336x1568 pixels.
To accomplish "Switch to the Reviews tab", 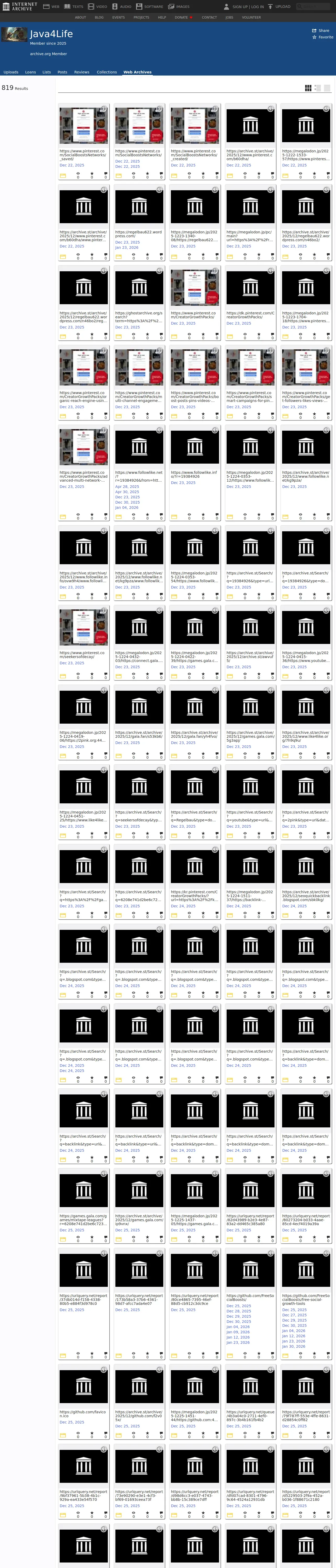I will click(x=82, y=72).
